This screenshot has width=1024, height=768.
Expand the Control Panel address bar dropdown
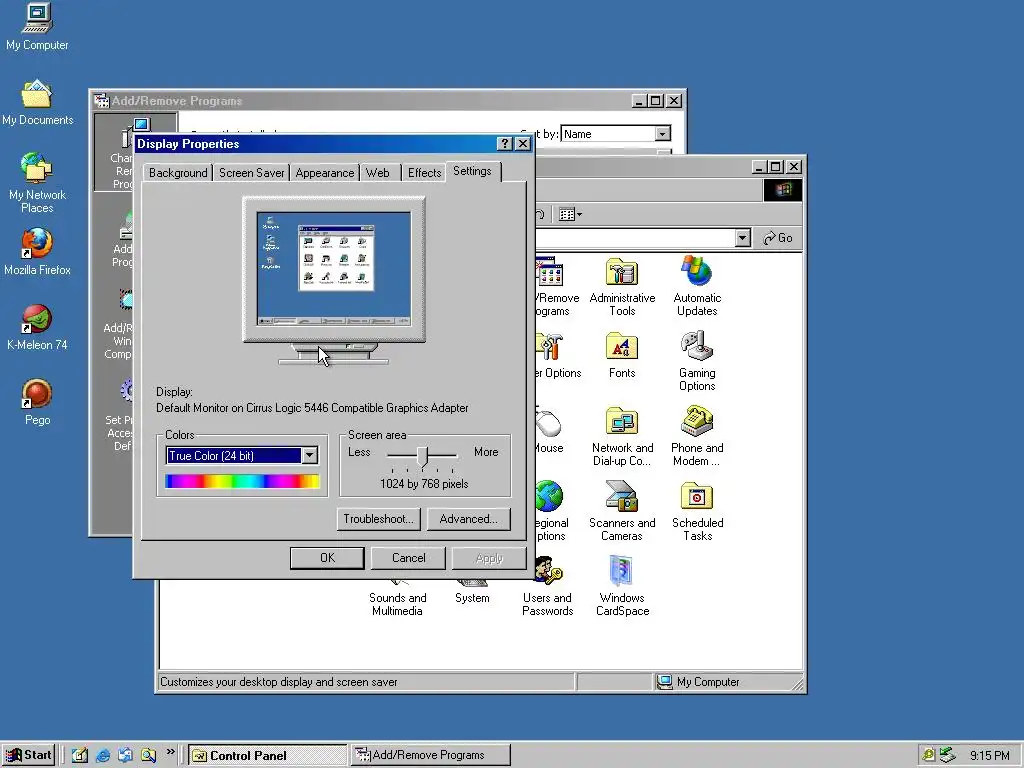[742, 238]
